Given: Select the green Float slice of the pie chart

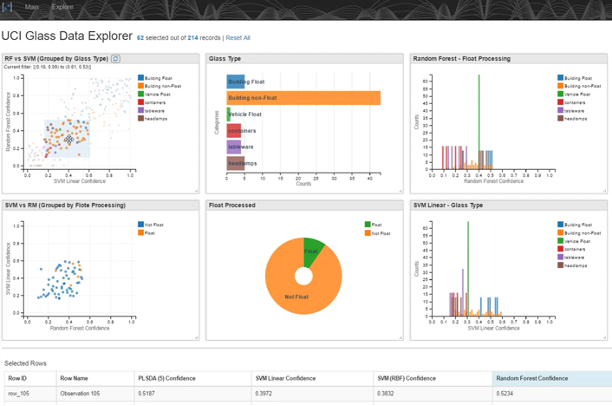Looking at the screenshot, I should click(x=312, y=252).
